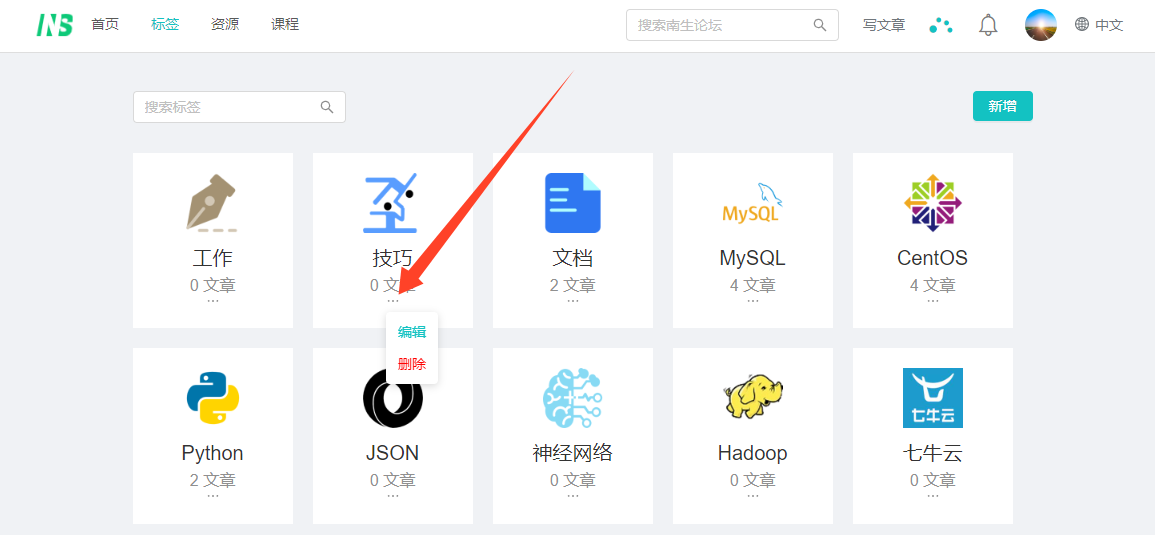
Task: Open the notification bell
Action: [988, 25]
